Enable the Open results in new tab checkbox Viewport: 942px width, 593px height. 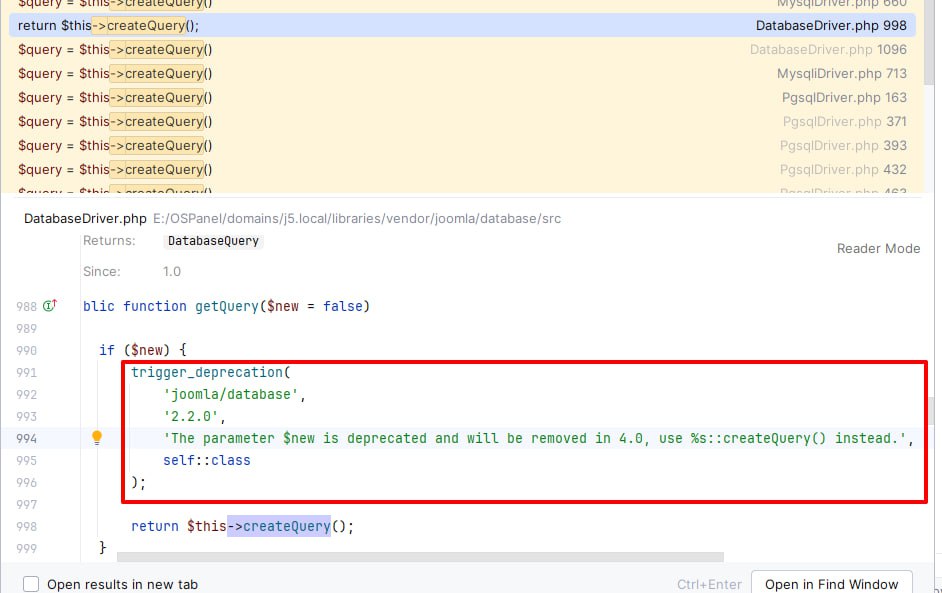(31, 584)
